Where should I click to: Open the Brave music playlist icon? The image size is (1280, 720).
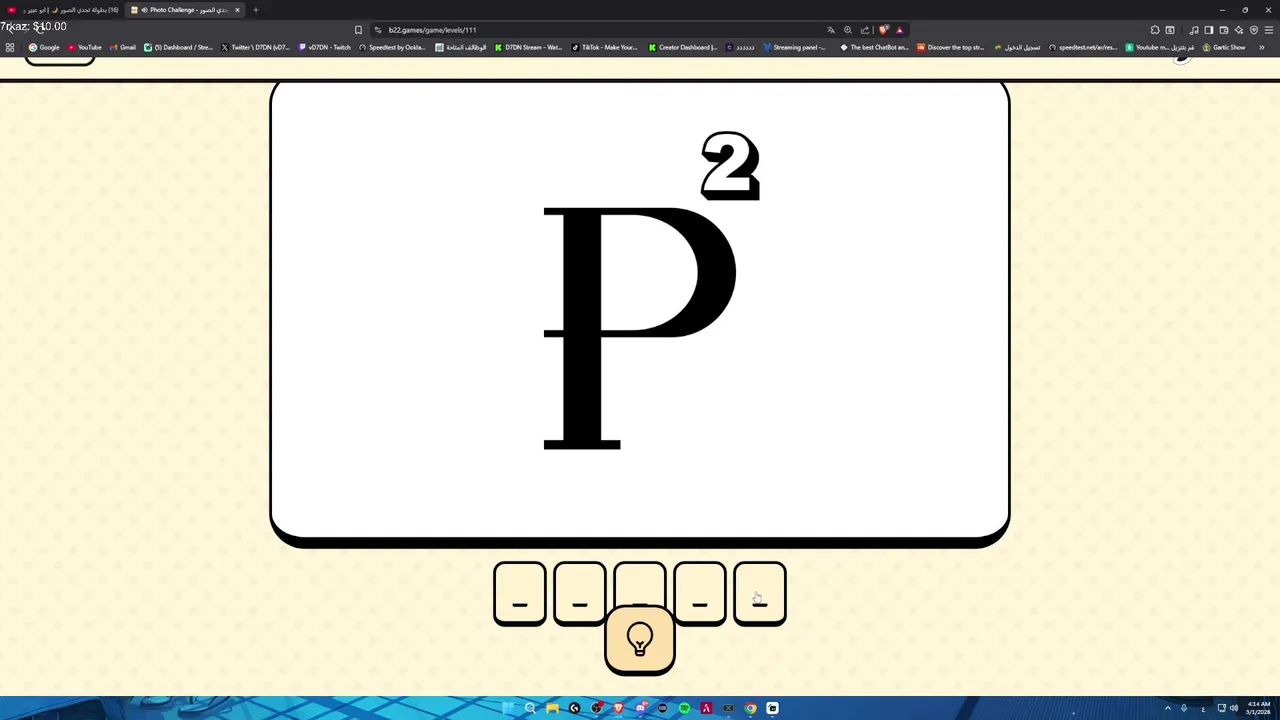1193,30
